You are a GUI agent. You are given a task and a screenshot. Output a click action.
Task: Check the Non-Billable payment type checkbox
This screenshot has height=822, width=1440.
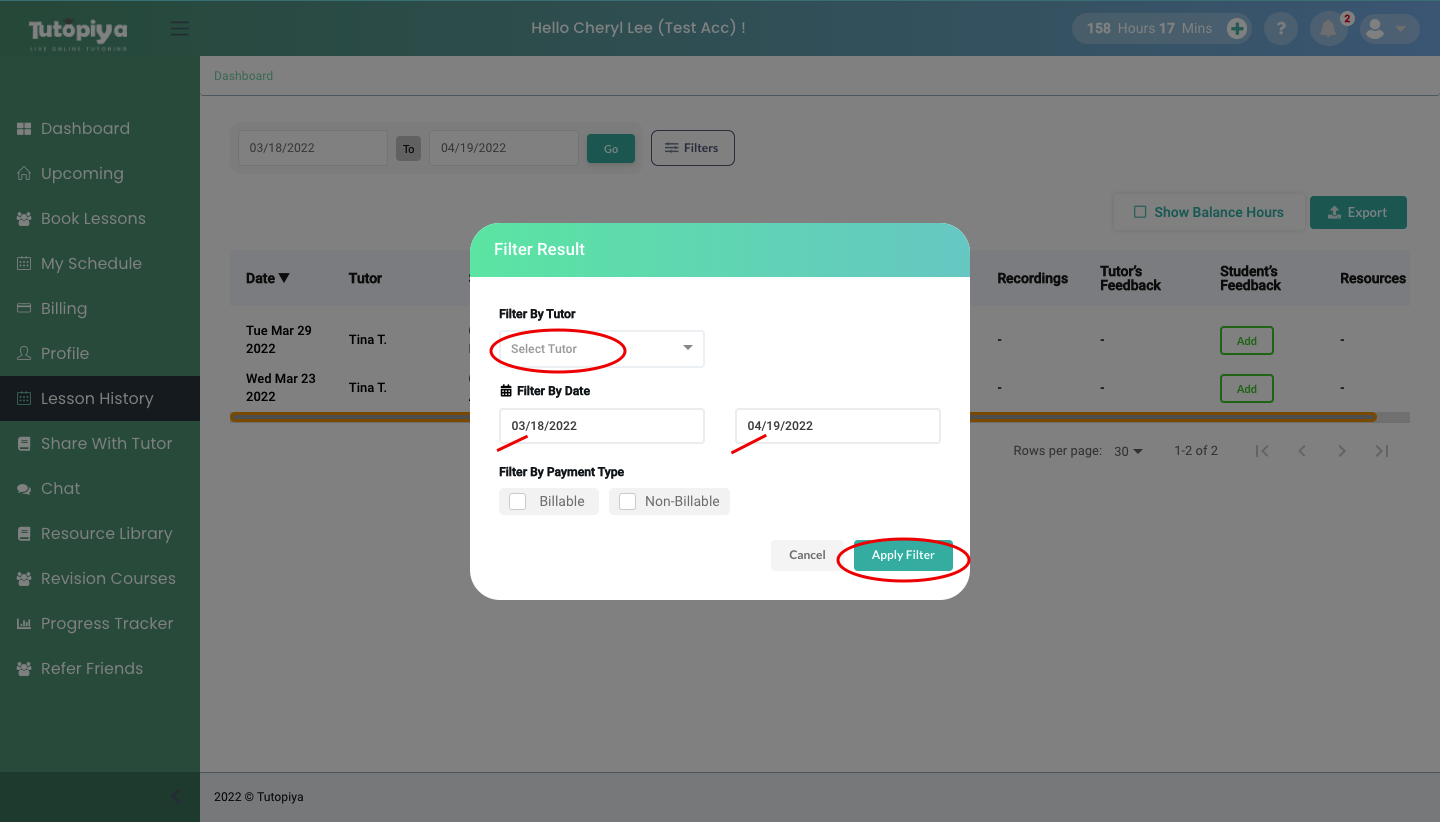[x=628, y=502]
